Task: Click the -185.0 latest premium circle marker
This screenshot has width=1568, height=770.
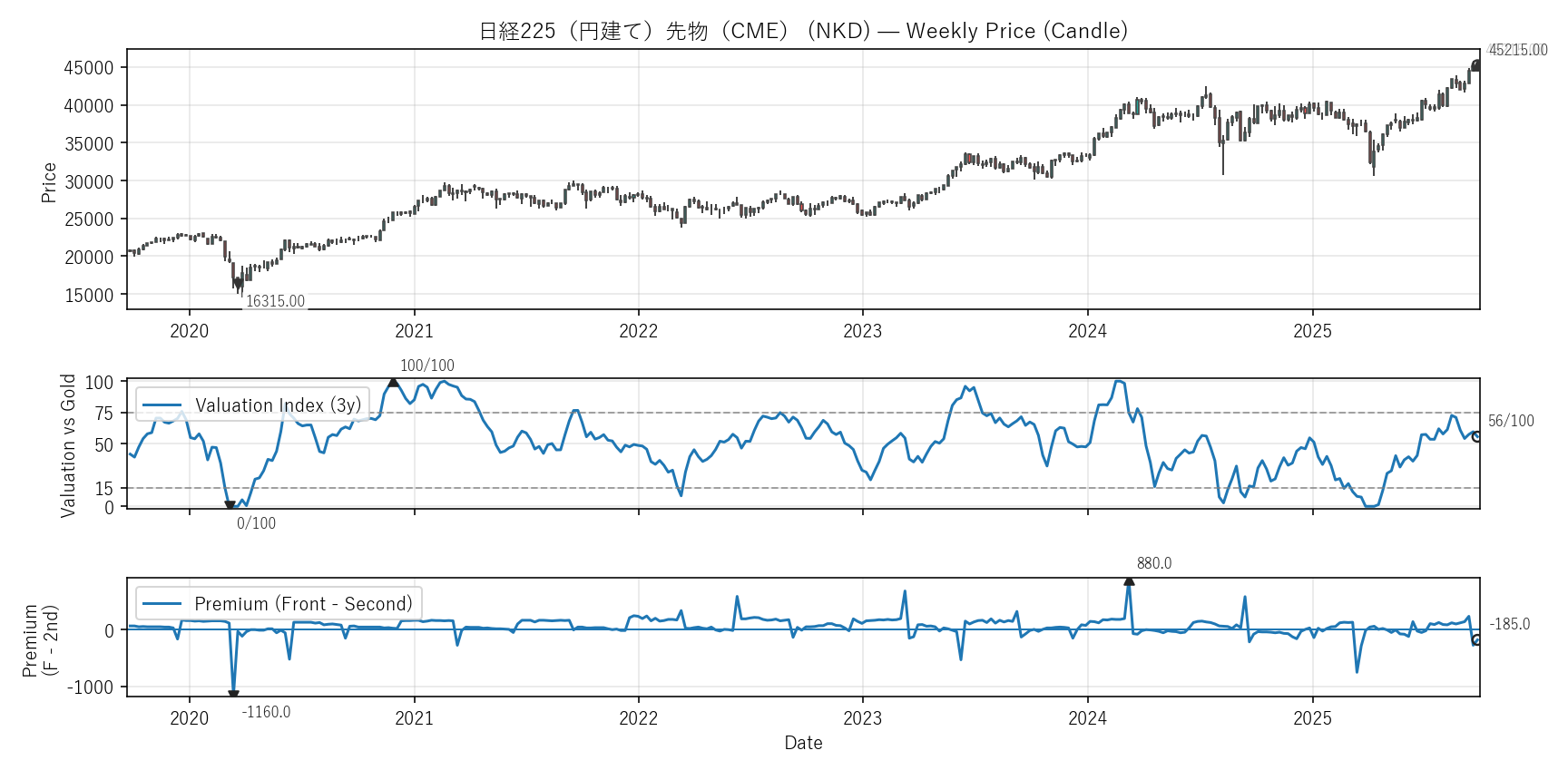Action: pyautogui.click(x=1477, y=640)
